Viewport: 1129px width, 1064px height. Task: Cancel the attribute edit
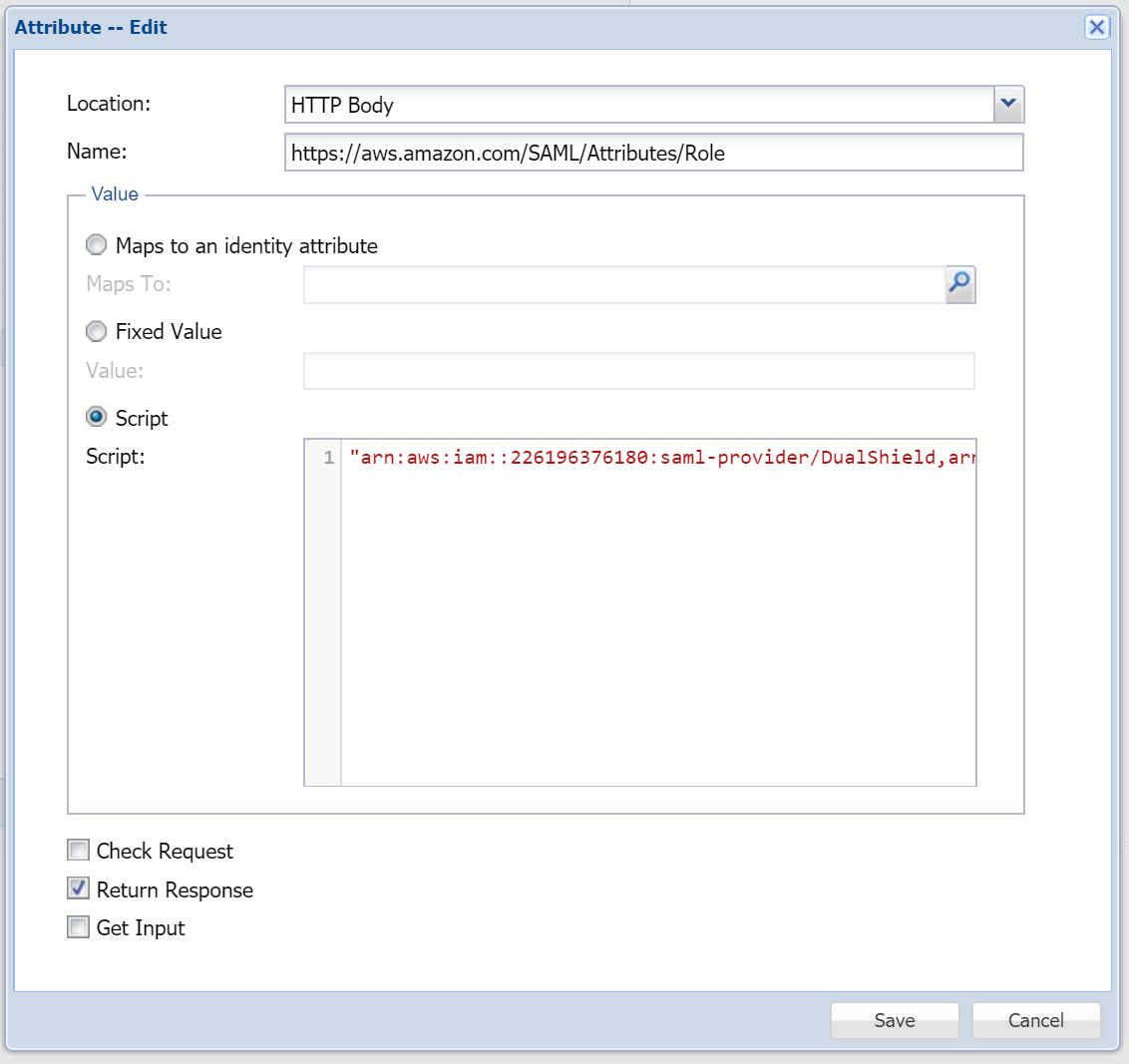(1035, 1020)
